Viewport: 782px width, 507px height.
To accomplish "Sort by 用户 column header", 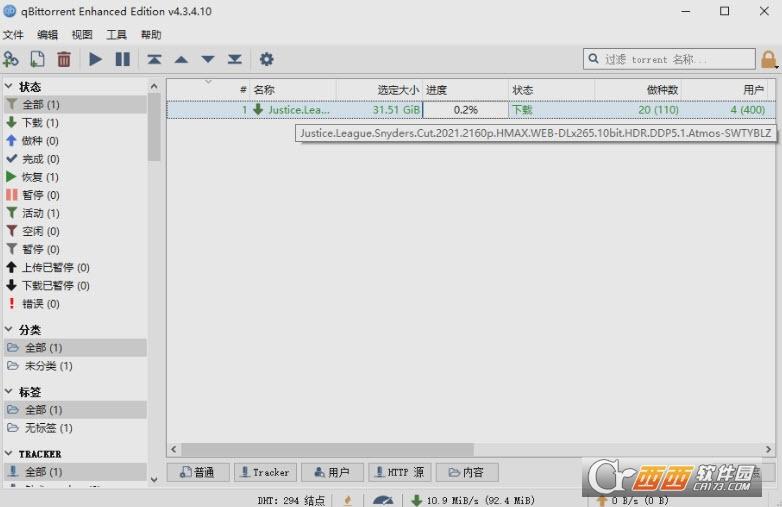I will [725, 90].
